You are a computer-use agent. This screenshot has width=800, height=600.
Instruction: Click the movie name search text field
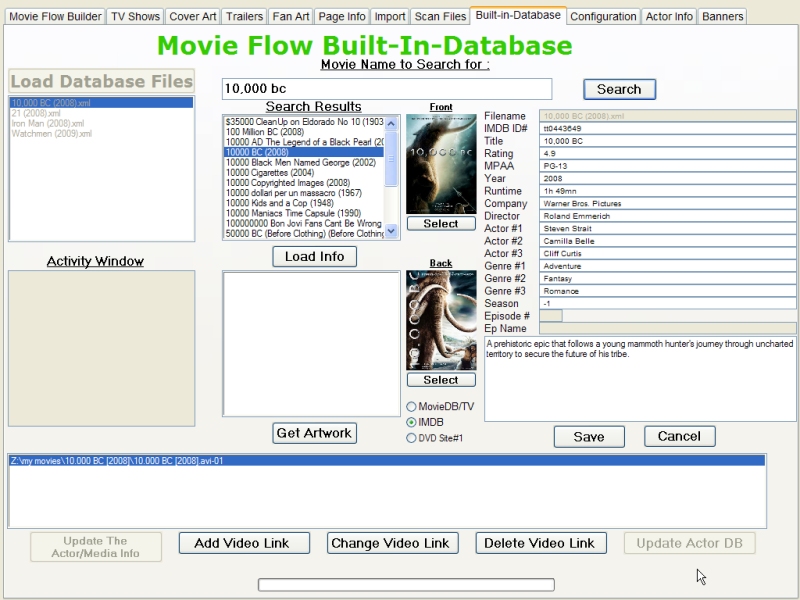point(386,89)
